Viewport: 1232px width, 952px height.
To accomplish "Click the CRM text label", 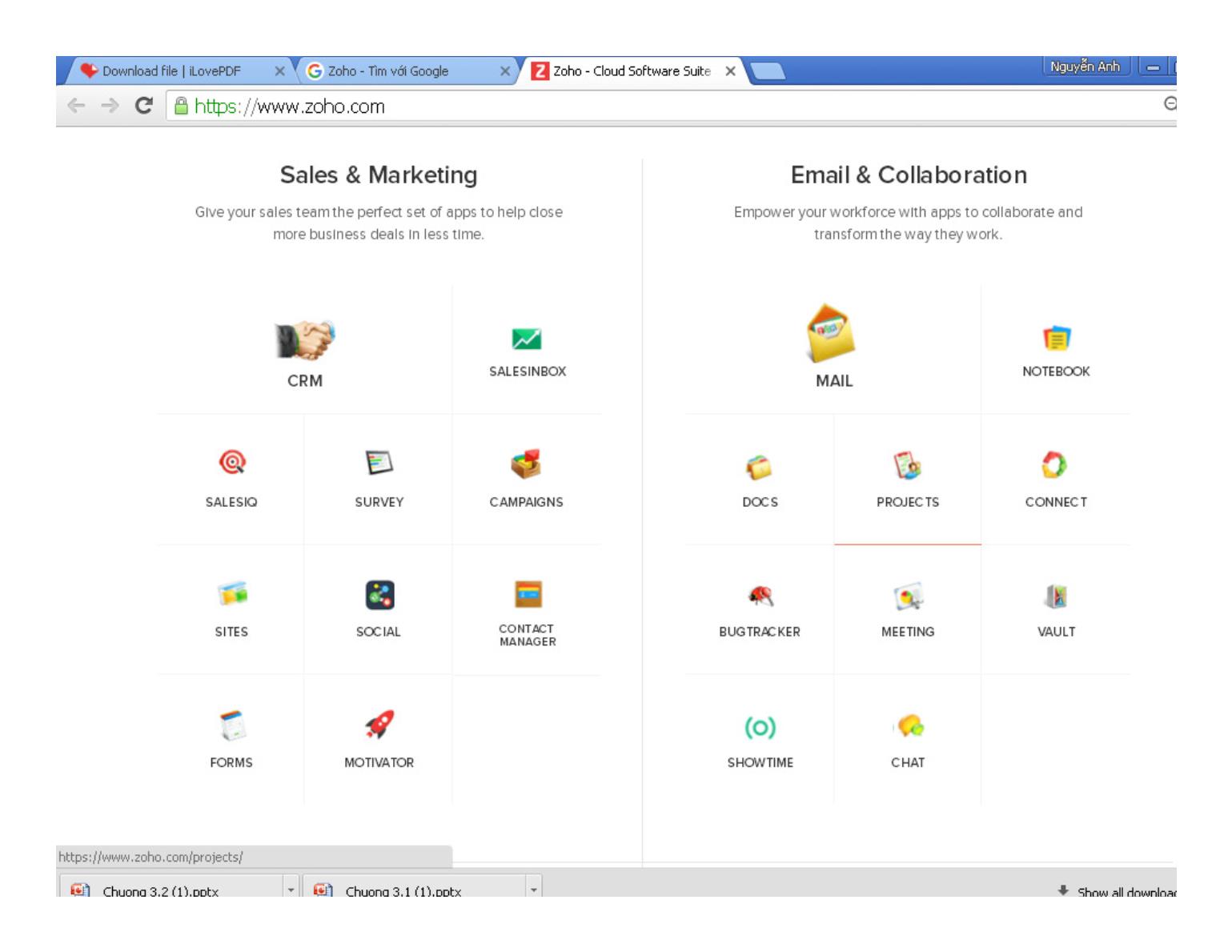I will pyautogui.click(x=305, y=381).
